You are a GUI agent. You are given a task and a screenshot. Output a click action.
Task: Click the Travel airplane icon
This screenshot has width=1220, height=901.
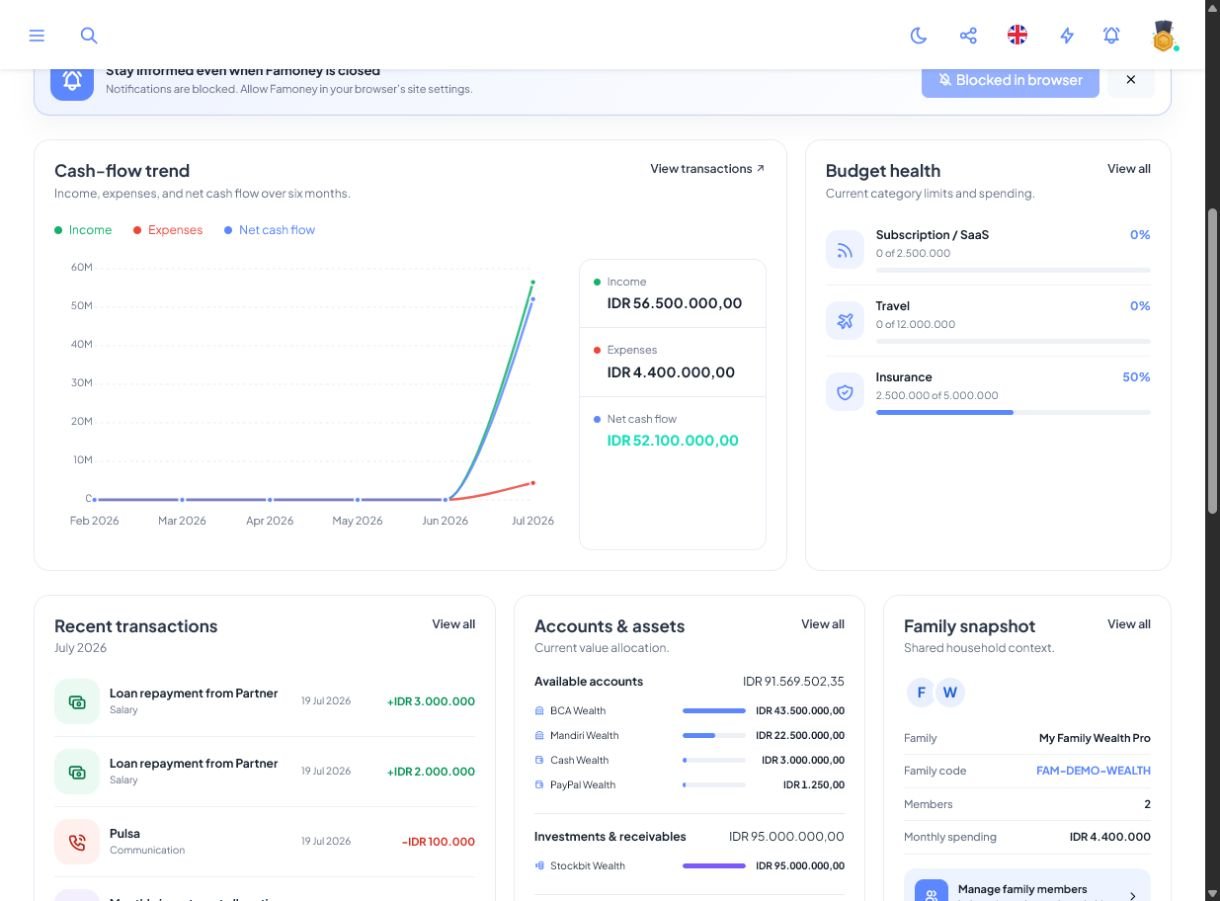click(x=845, y=321)
